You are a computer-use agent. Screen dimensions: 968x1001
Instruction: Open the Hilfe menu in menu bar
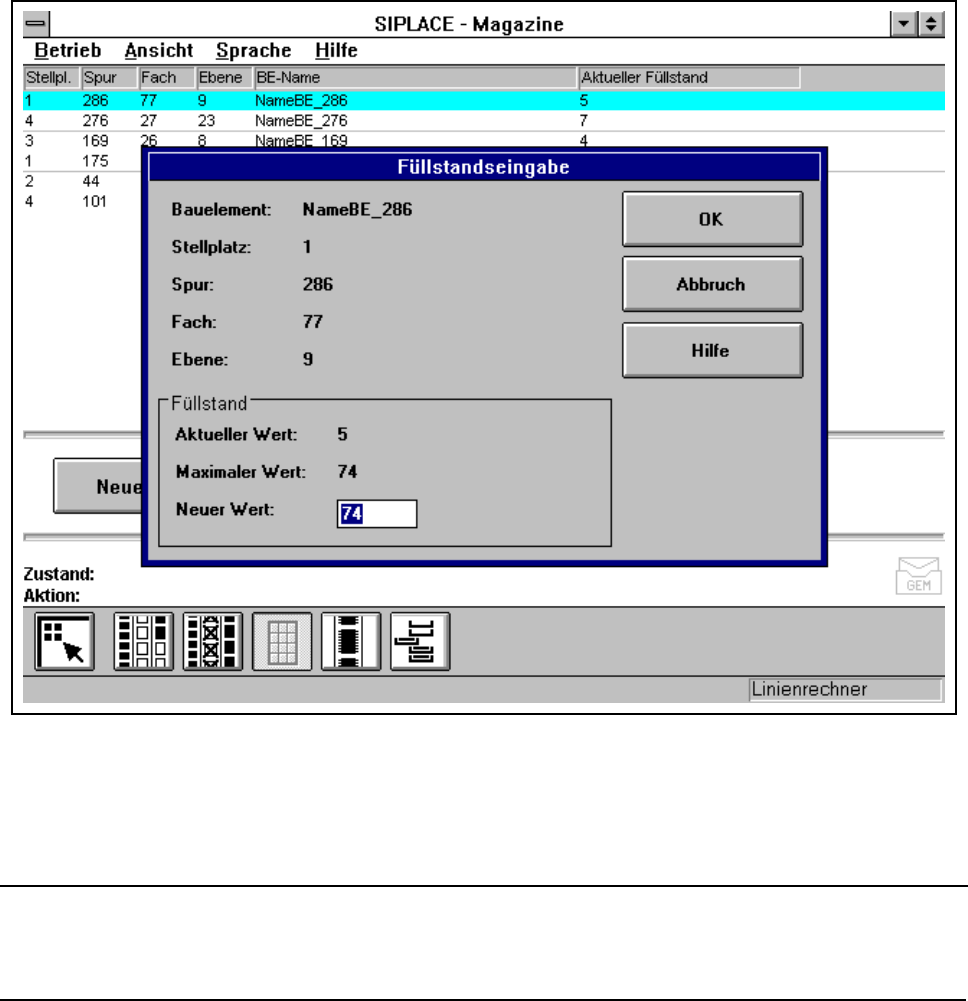point(337,50)
